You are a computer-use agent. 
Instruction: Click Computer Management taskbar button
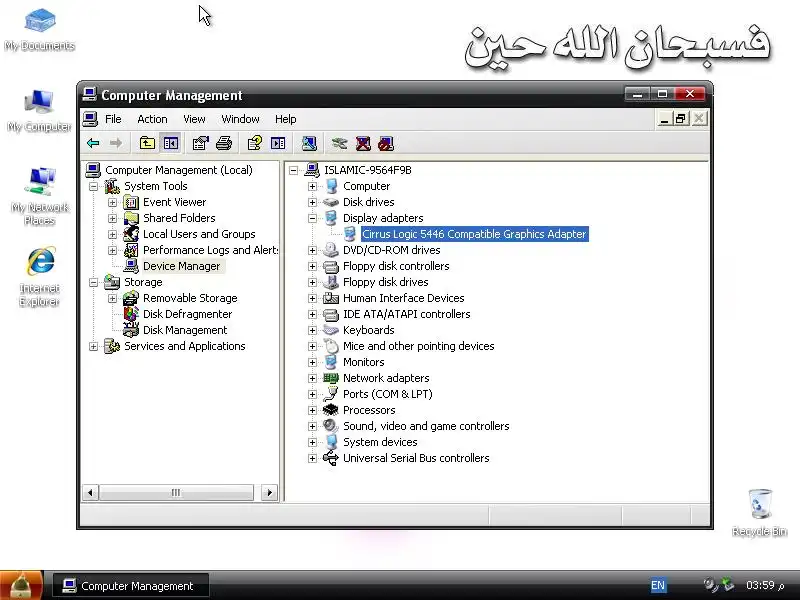coord(131,585)
